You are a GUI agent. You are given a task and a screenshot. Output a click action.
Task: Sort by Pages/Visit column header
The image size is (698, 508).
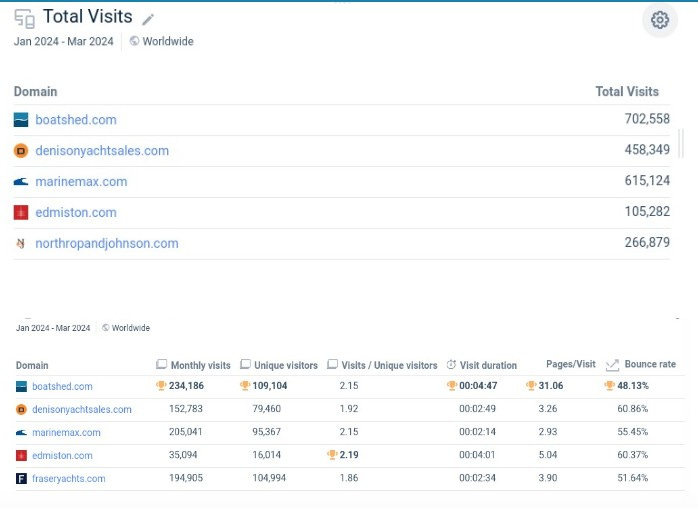coord(571,364)
